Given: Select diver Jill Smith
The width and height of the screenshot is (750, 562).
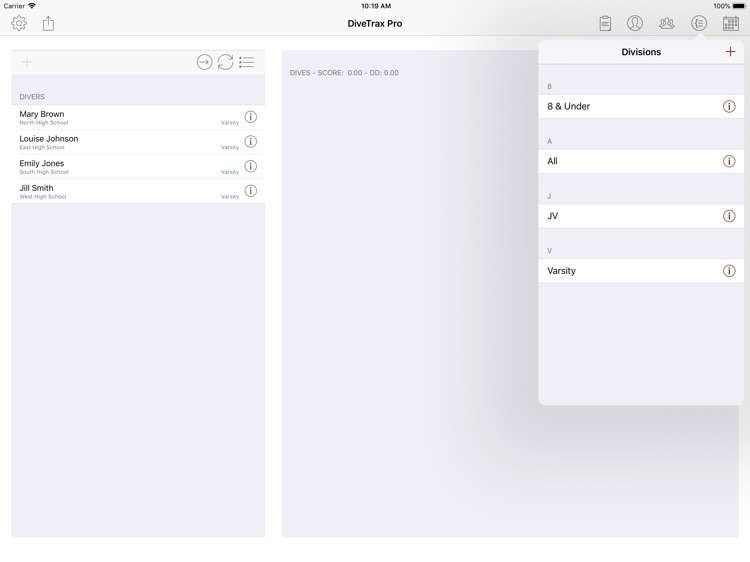Looking at the screenshot, I should (x=138, y=191).
